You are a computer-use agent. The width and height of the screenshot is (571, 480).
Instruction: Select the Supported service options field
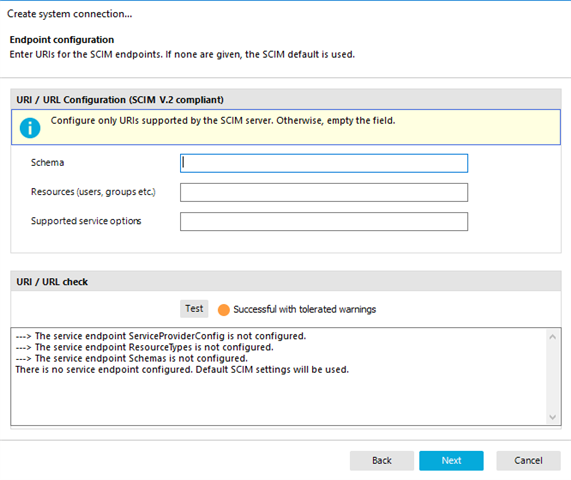tap(324, 221)
